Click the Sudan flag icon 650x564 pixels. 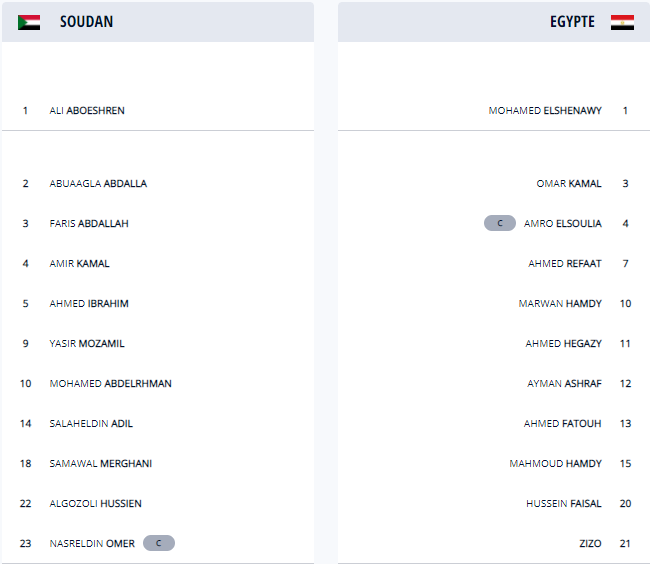coord(29,22)
